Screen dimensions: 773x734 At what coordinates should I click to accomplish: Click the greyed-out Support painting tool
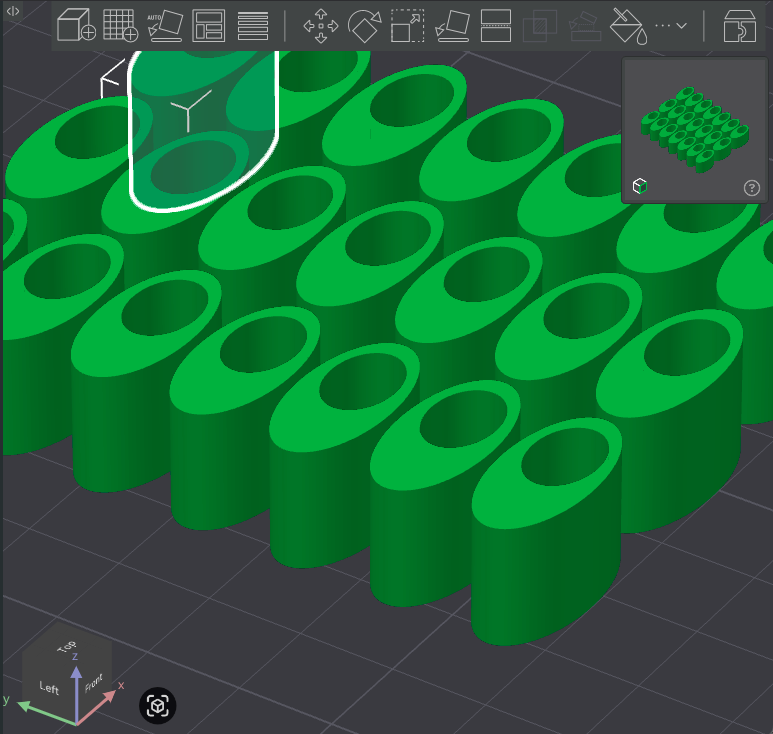click(585, 27)
